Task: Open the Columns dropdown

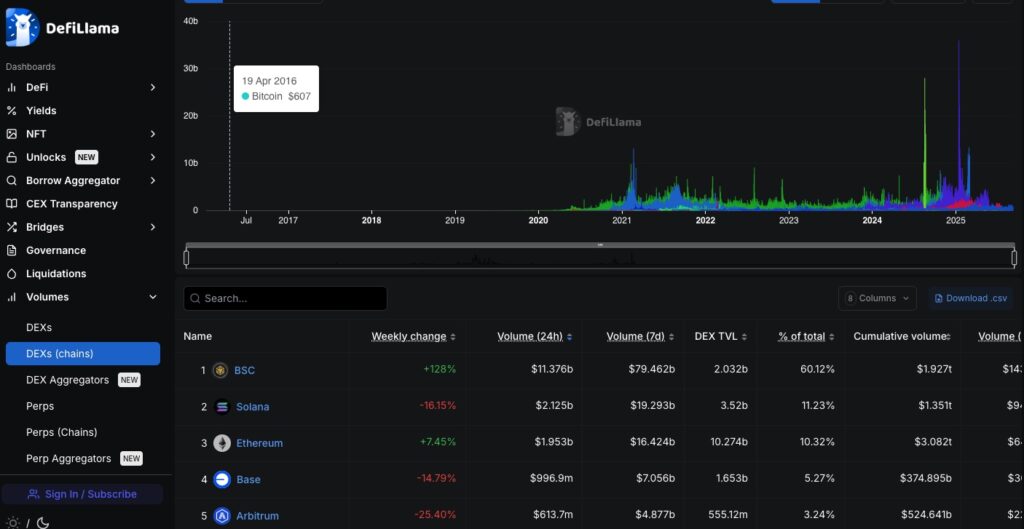Action: (x=878, y=298)
